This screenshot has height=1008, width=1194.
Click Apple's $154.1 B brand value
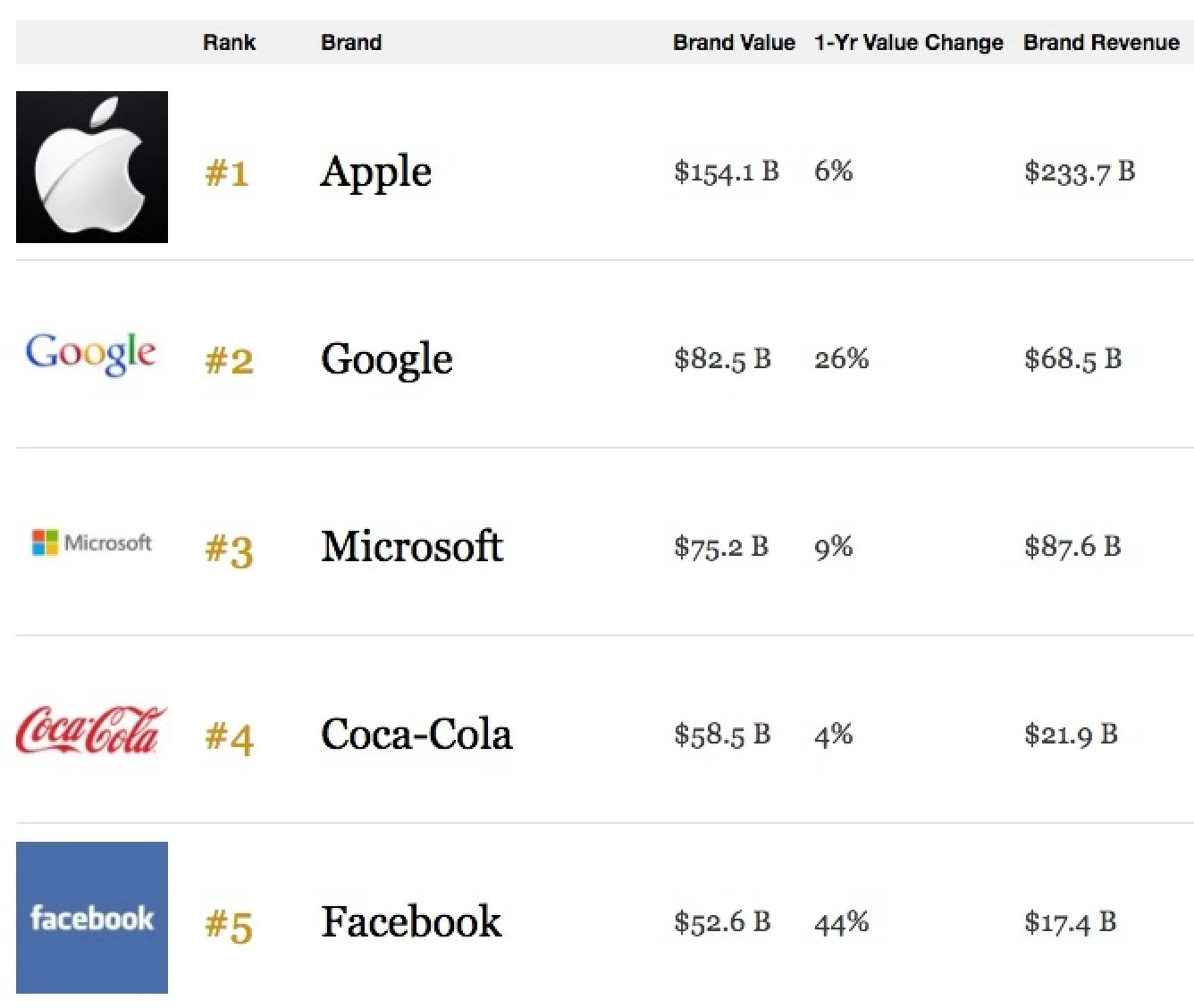coord(727,172)
